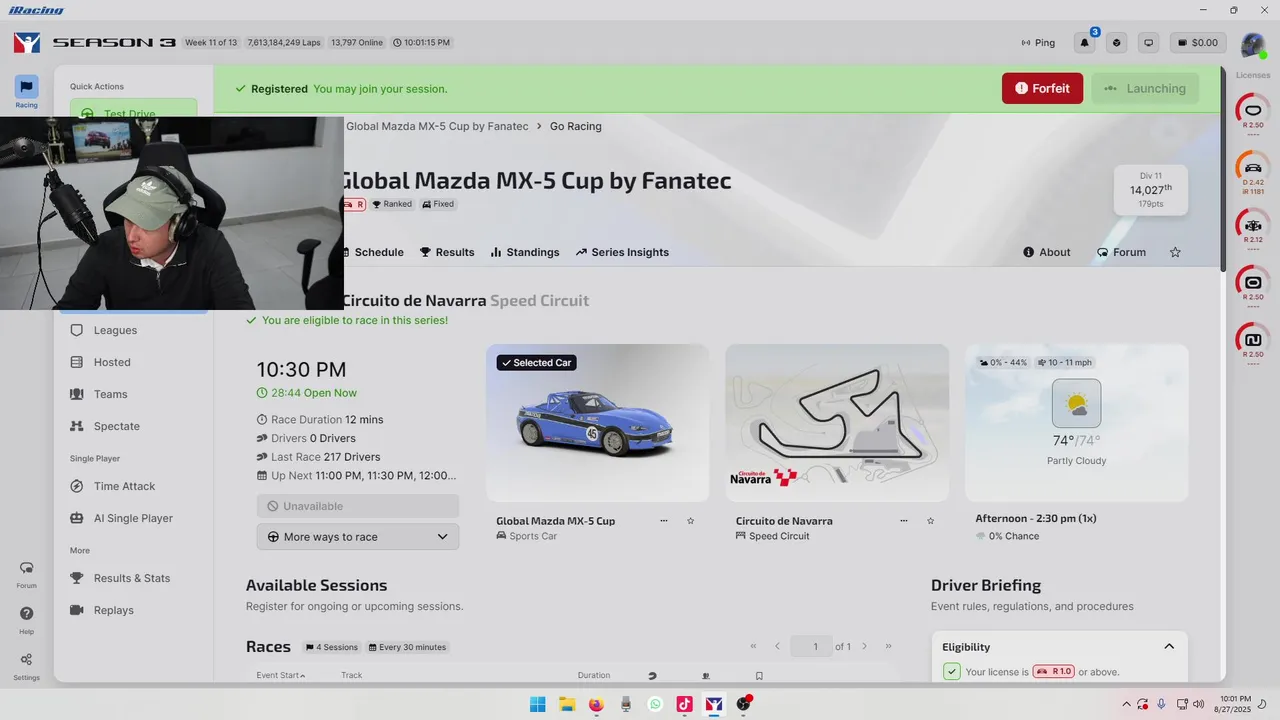This screenshot has width=1280, height=720.
Task: Open Firefox from the taskbar
Action: (596, 704)
